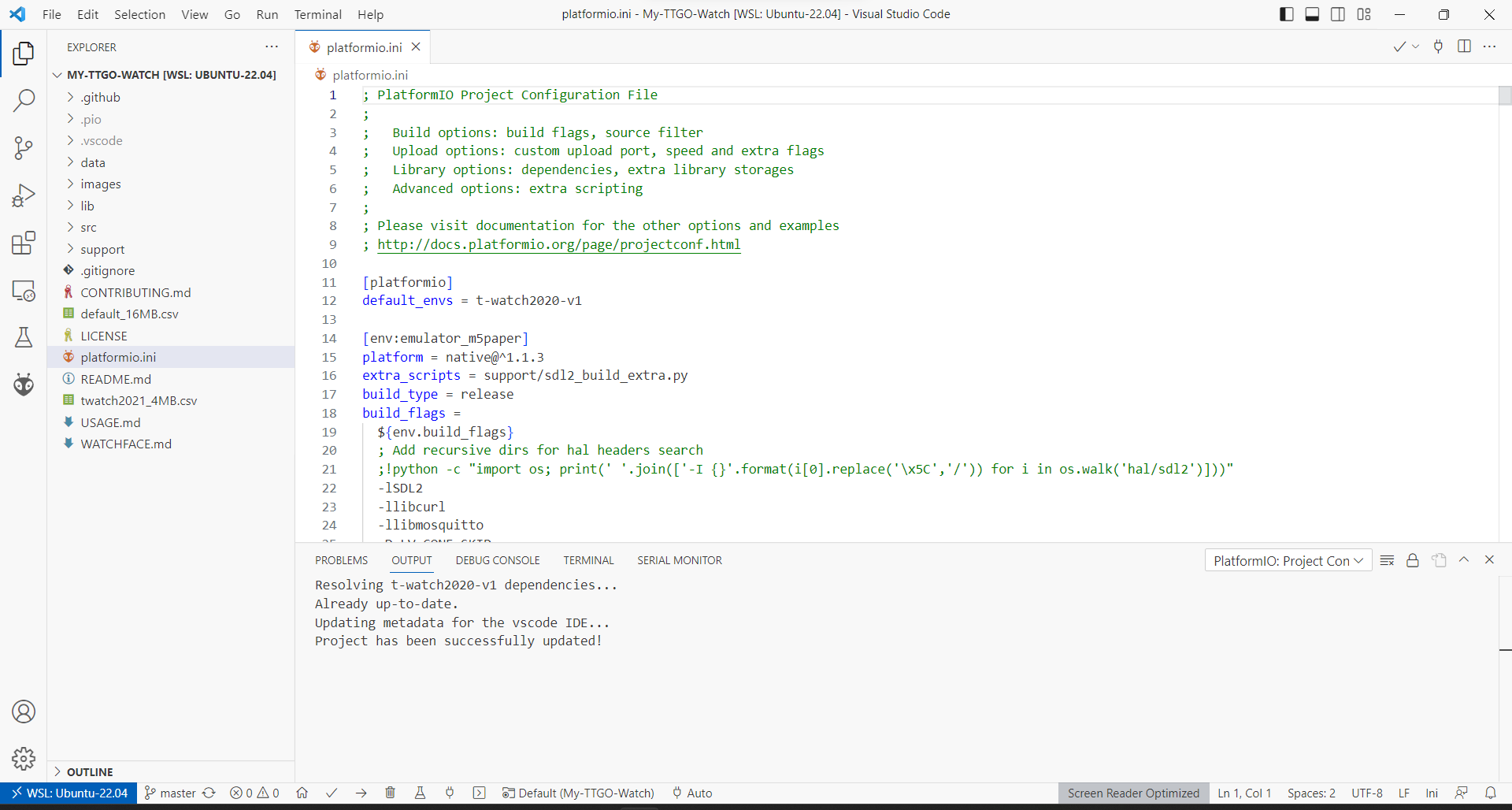This screenshot has height=810, width=1512.
Task: Select the twatch2021_4MB.csv file
Action: tap(139, 400)
